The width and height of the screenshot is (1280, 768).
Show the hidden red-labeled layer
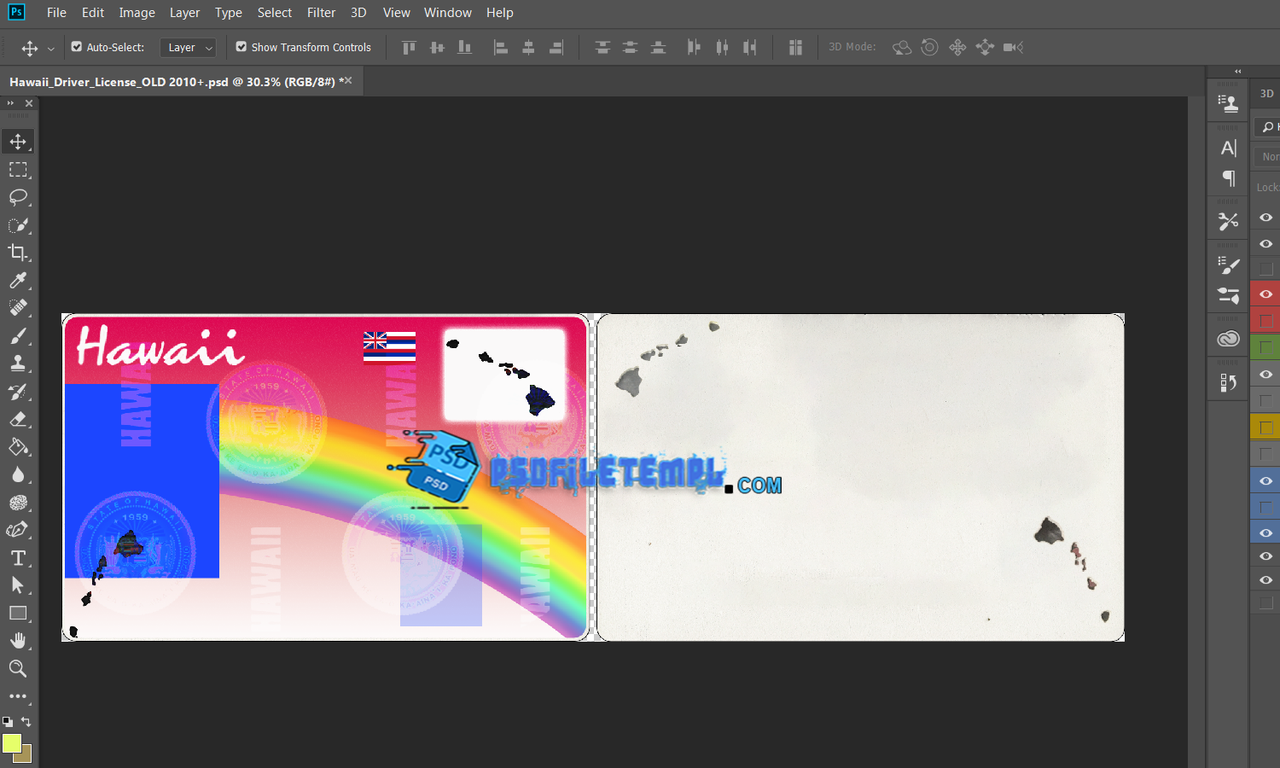coord(1266,321)
